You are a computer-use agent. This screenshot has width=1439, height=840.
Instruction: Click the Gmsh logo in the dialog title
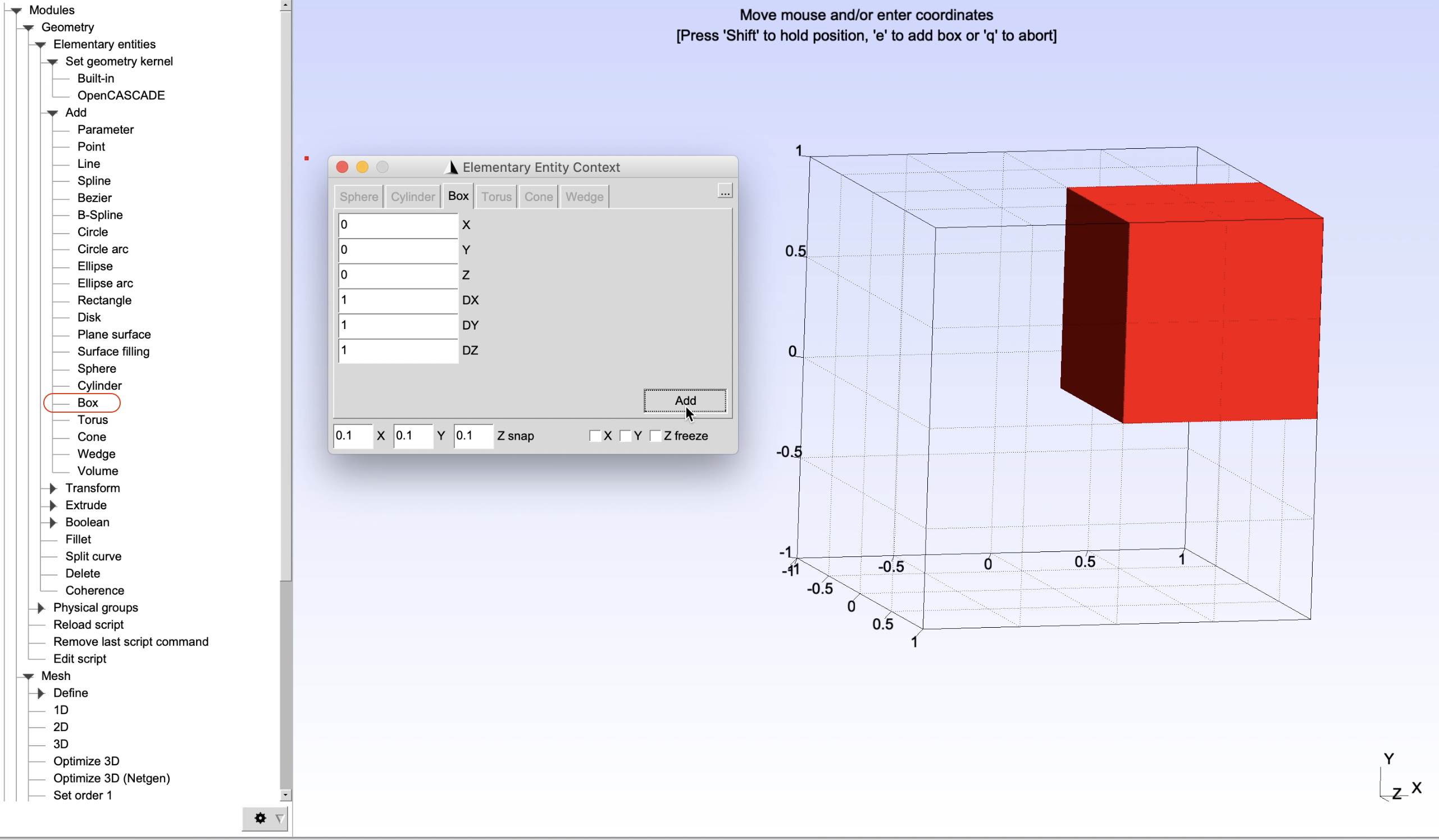[x=450, y=167]
